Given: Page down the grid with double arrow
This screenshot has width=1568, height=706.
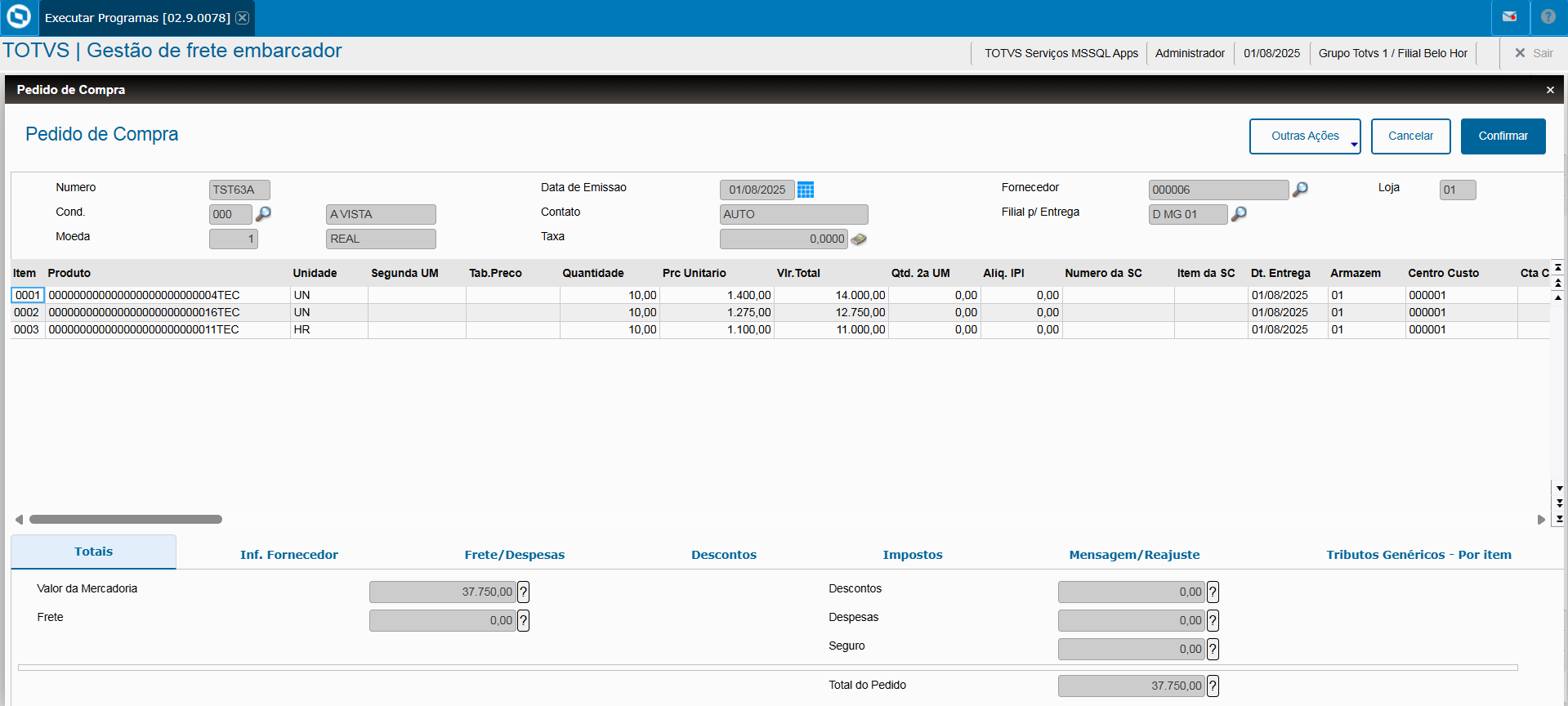Looking at the screenshot, I should (x=1559, y=503).
